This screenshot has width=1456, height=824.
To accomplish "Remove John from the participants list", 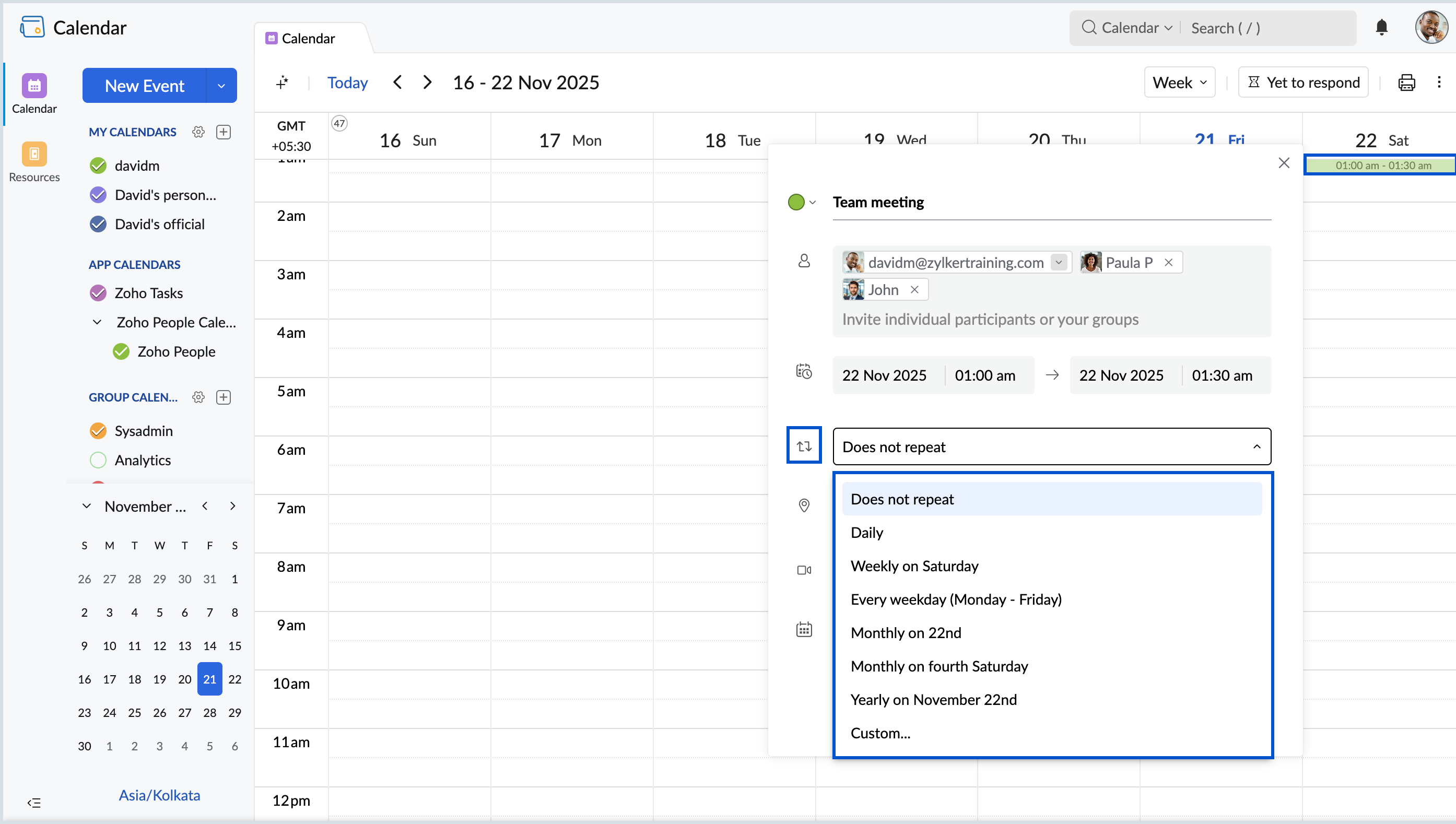I will (x=914, y=289).
